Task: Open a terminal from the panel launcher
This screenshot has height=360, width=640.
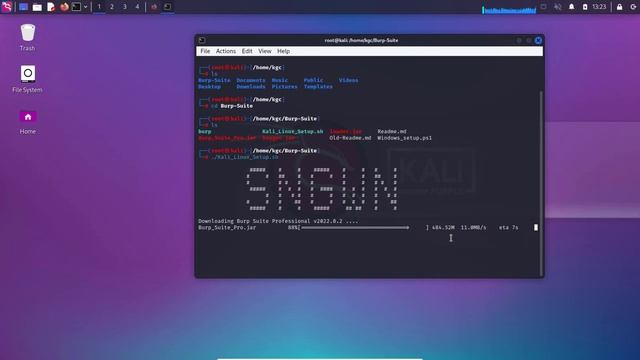Action: (76, 7)
